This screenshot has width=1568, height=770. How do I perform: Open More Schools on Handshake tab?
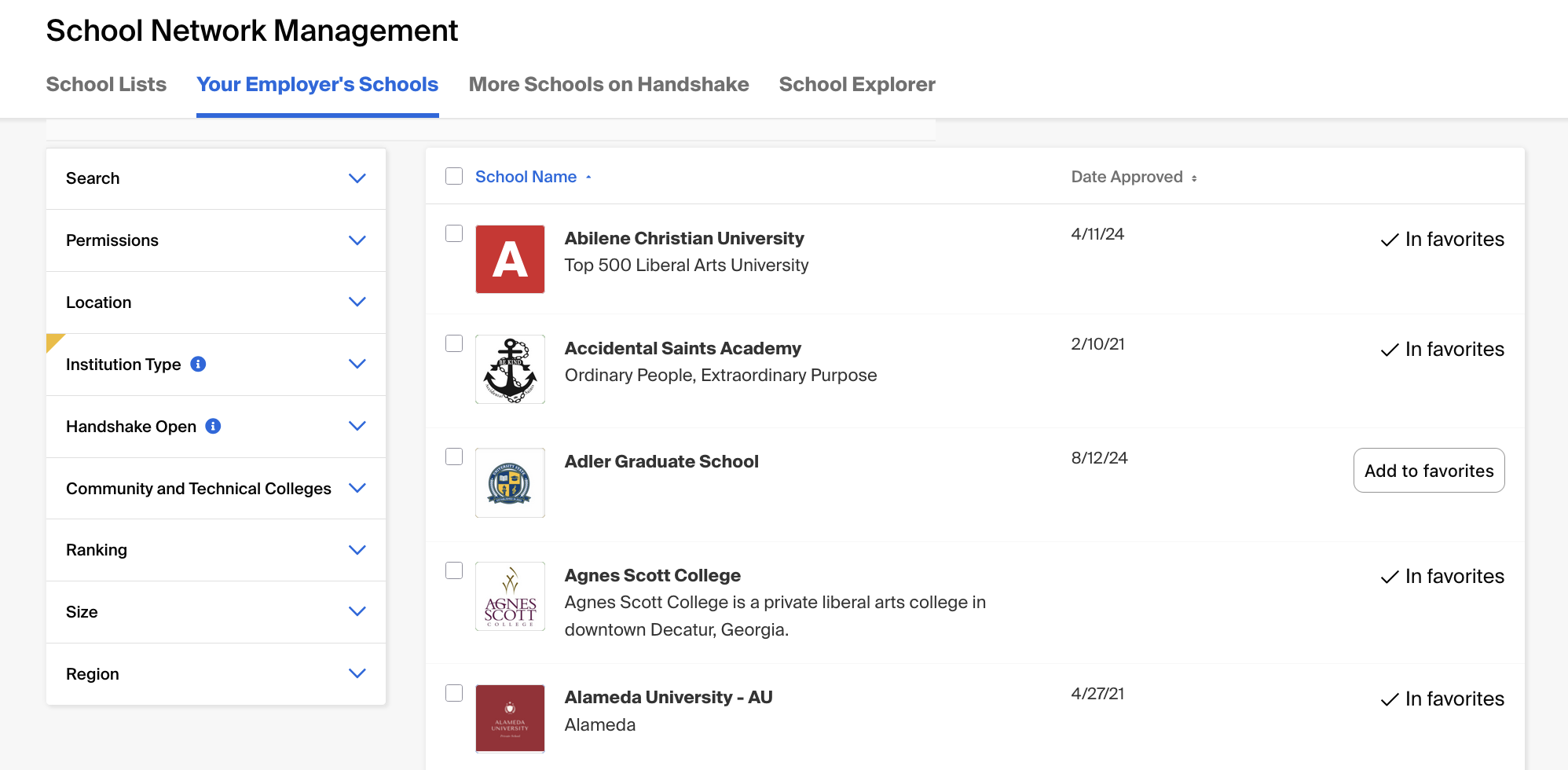(x=609, y=84)
